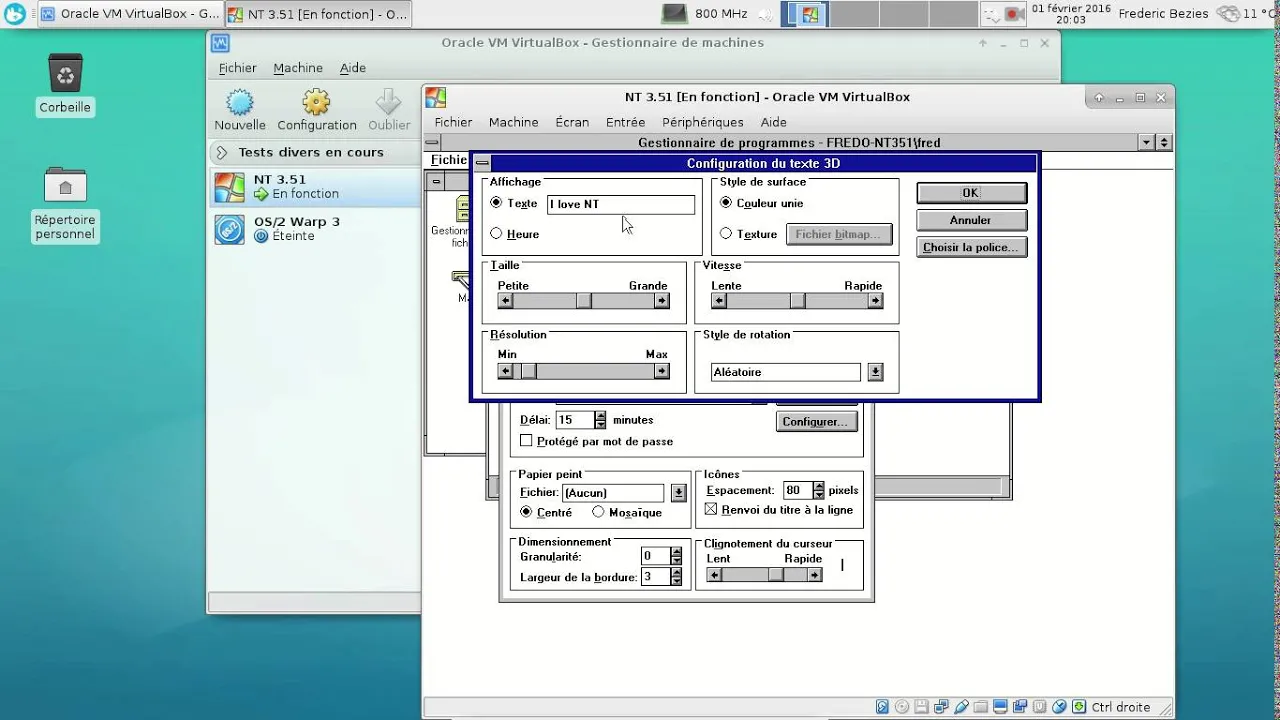Screen dimensions: 1280x720
Task: Click network adapters icon in VM status bar
Action: [x=941, y=707]
